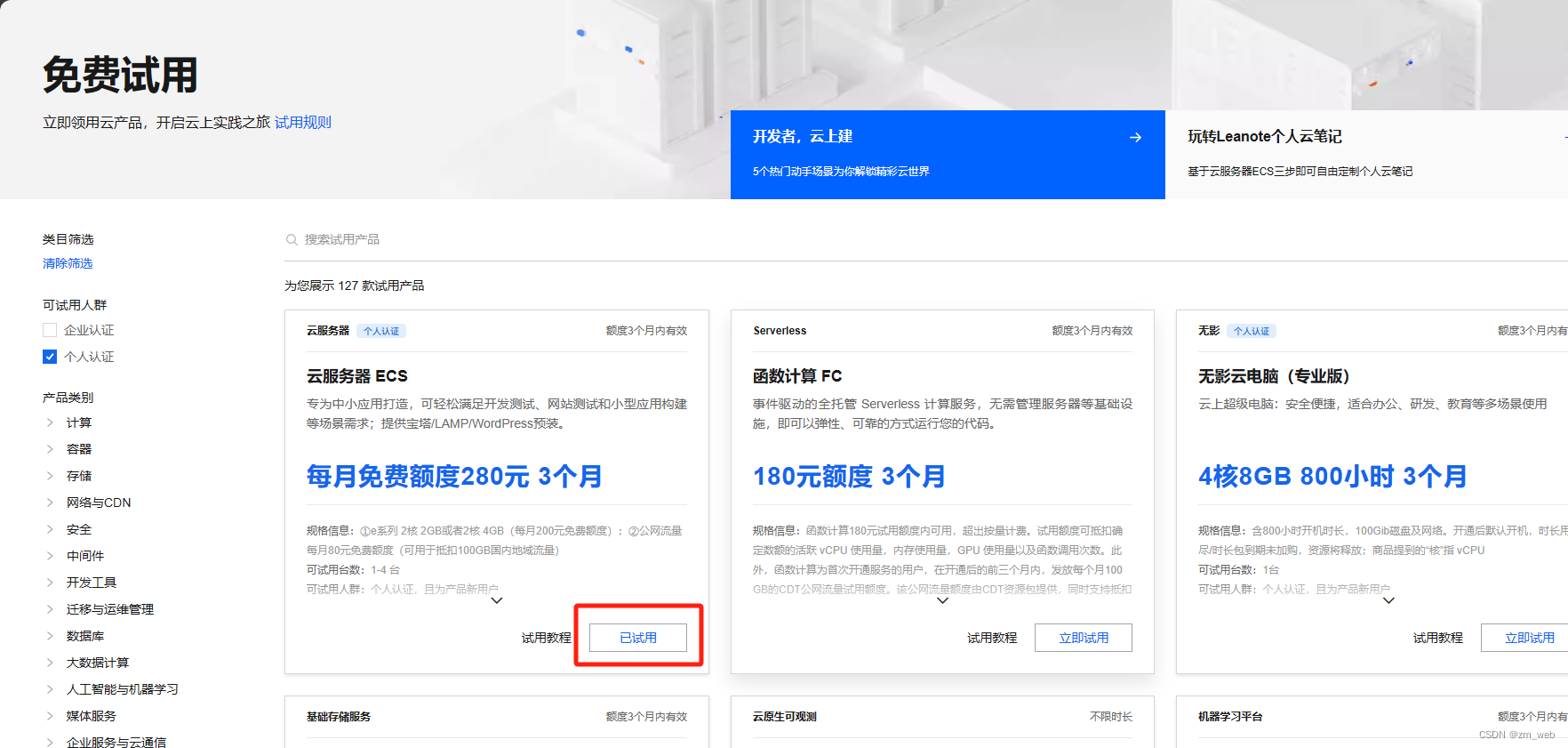The height and width of the screenshot is (748, 1568).
Task: Click 已试用 button on ECS card
Action: pos(638,638)
